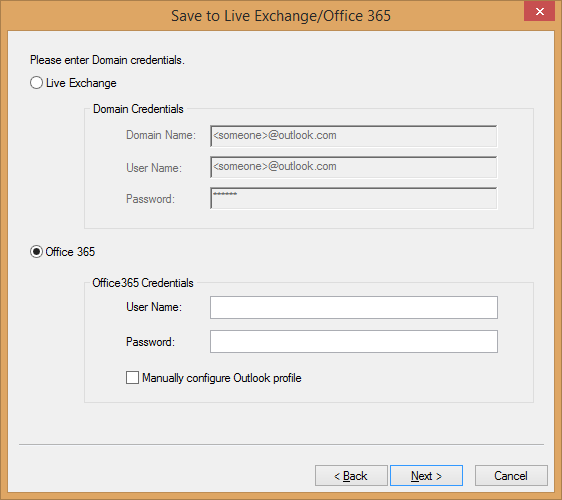Select the Live Exchange radio button
Screen dimensions: 562x500
[37, 83]
